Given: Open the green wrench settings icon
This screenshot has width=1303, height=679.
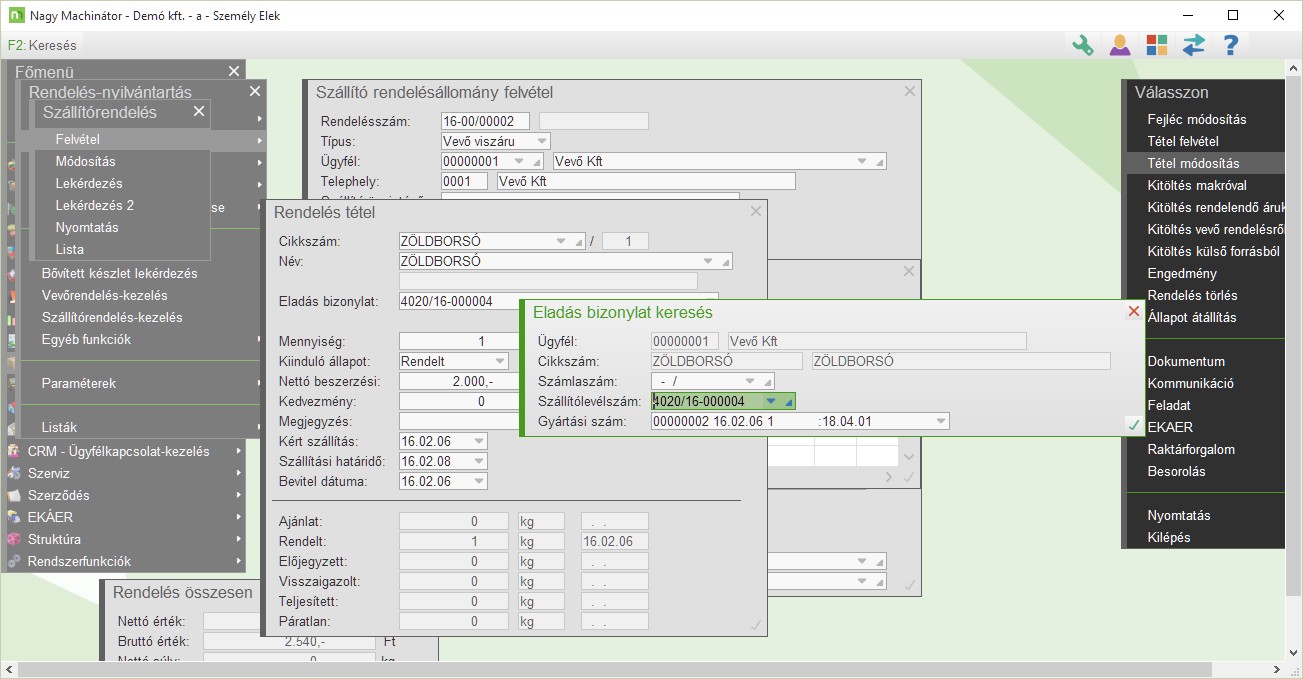Looking at the screenshot, I should click(x=1082, y=45).
